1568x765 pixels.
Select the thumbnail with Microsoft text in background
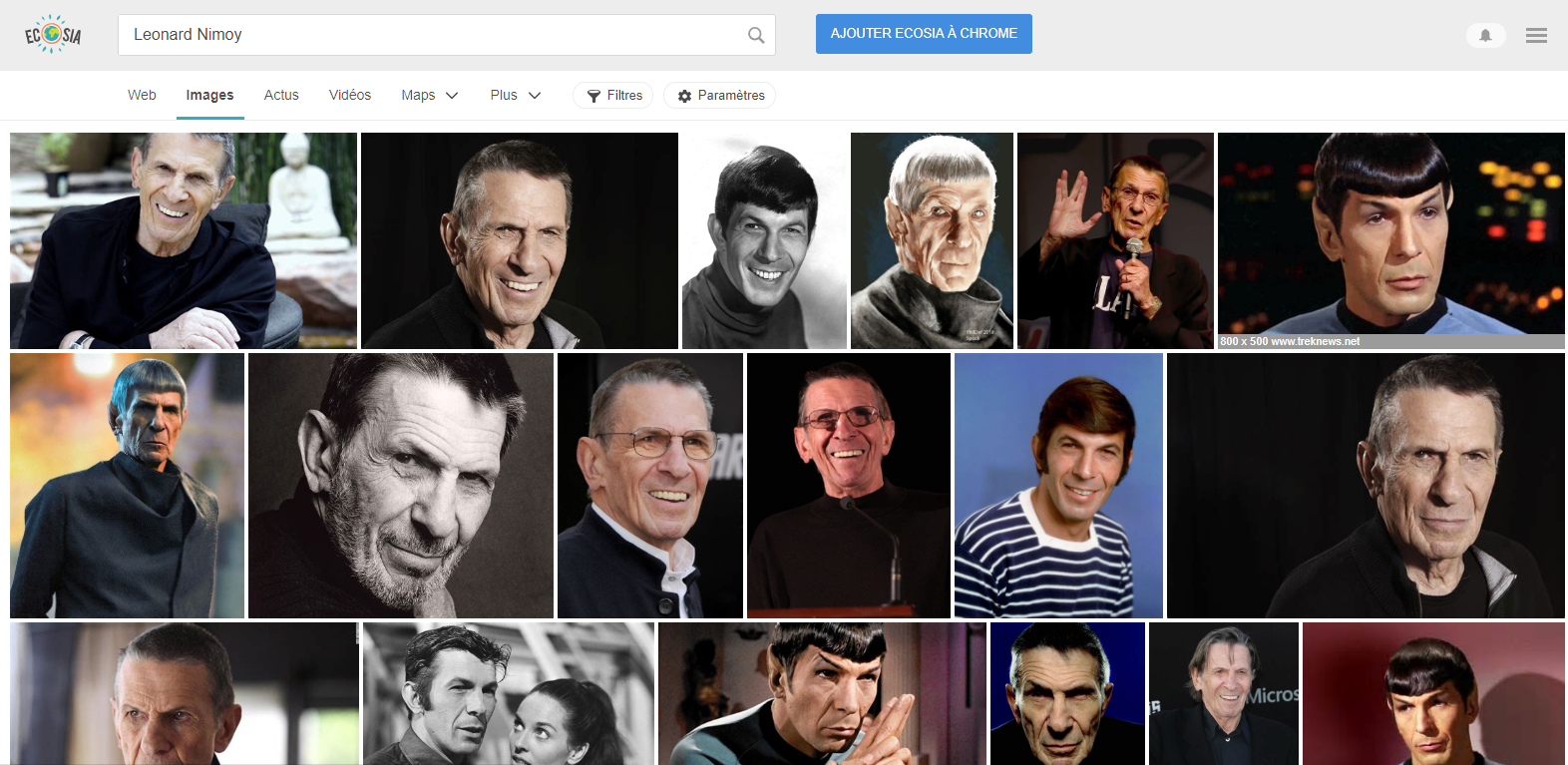click(1224, 693)
